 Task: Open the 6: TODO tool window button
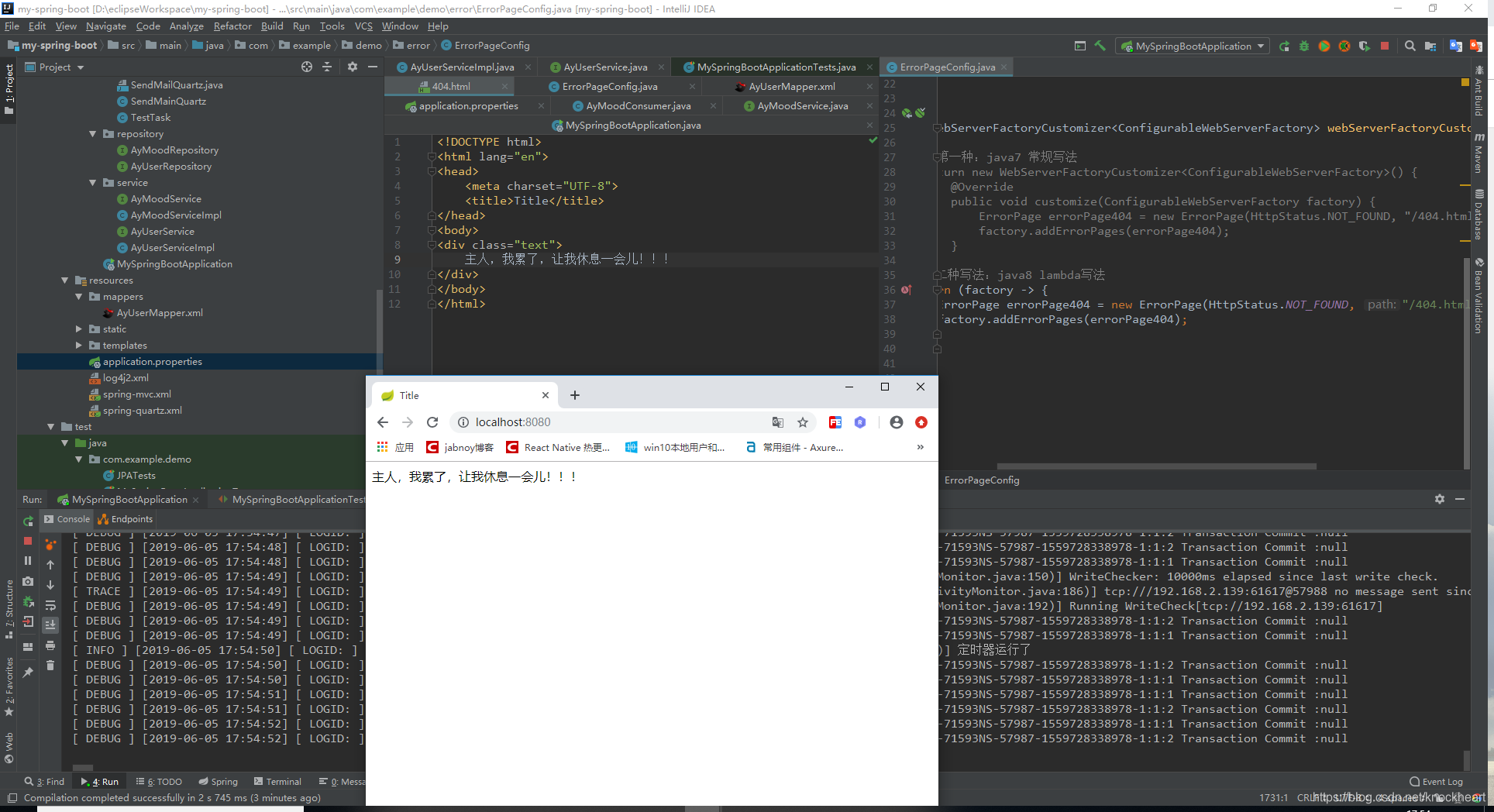click(x=159, y=782)
